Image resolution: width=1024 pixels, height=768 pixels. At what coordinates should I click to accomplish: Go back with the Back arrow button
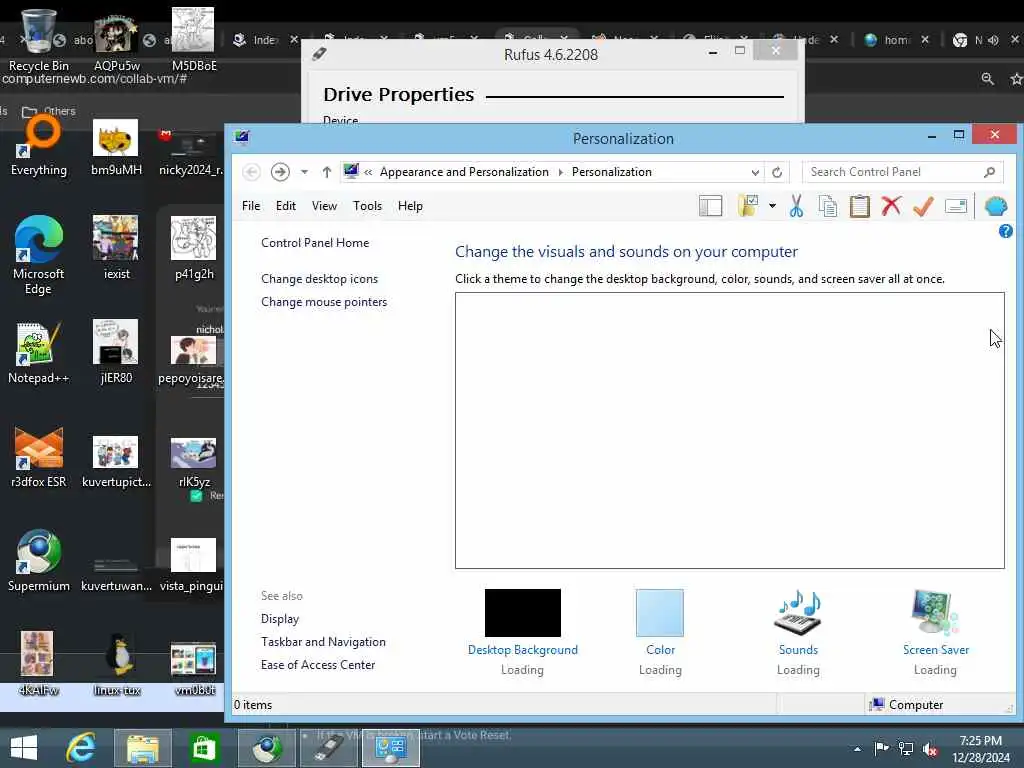251,172
